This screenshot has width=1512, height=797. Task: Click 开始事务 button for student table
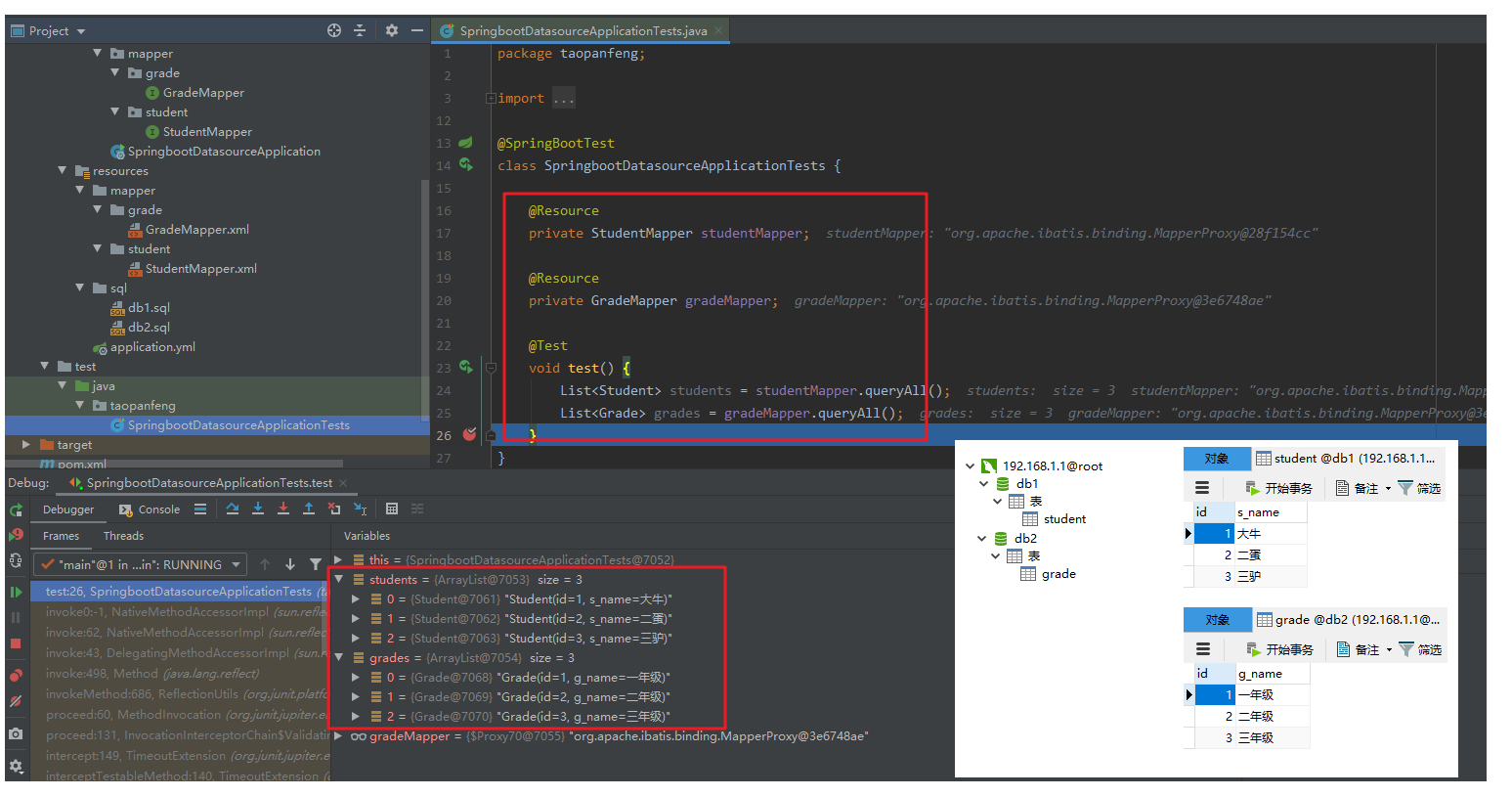tap(1278, 488)
